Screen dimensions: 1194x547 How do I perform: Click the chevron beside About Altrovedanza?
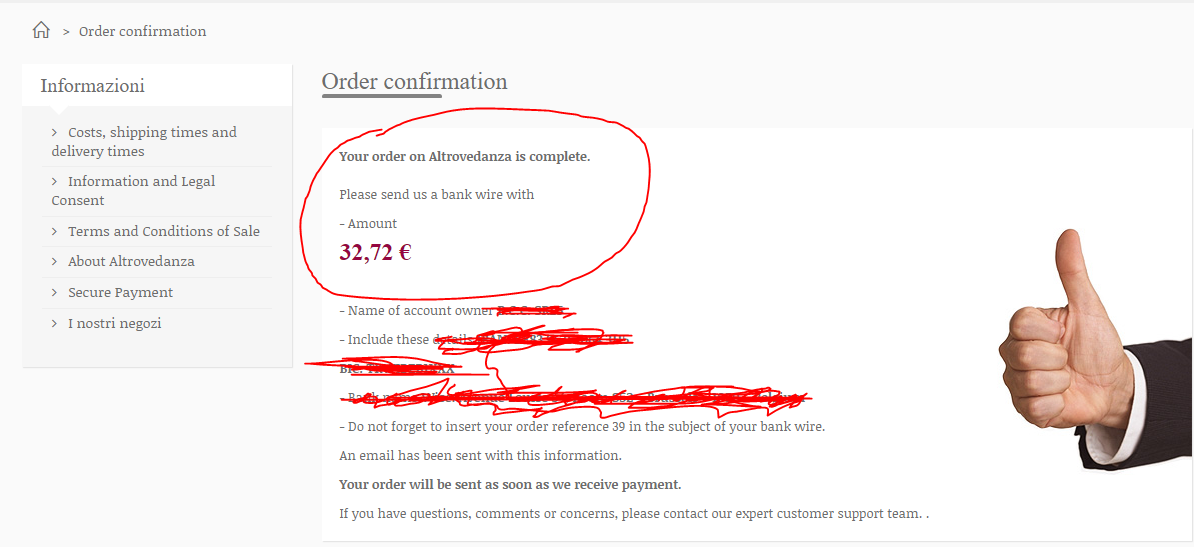(x=55, y=261)
